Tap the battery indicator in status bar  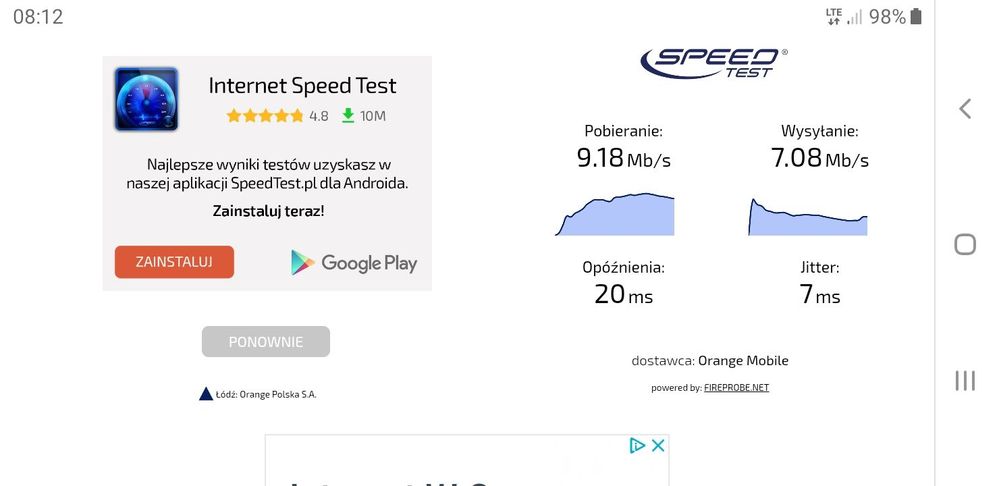pos(916,16)
